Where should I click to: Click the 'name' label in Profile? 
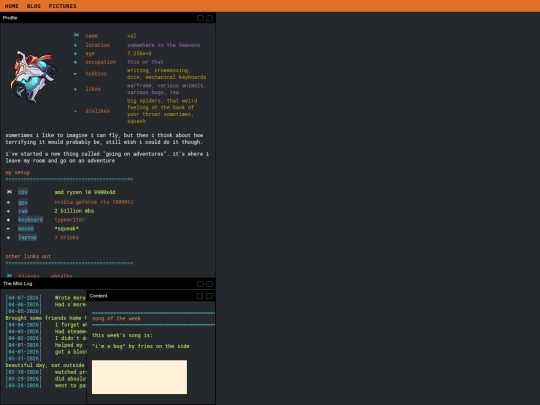[x=92, y=36]
